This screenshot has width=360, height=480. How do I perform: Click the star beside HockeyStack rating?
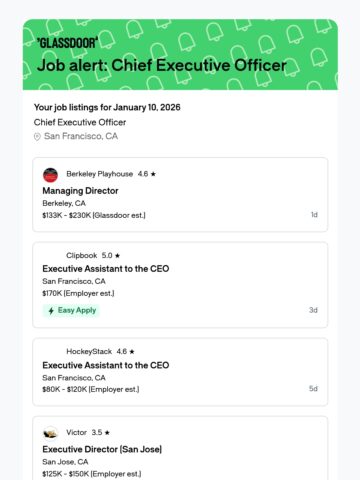click(132, 352)
